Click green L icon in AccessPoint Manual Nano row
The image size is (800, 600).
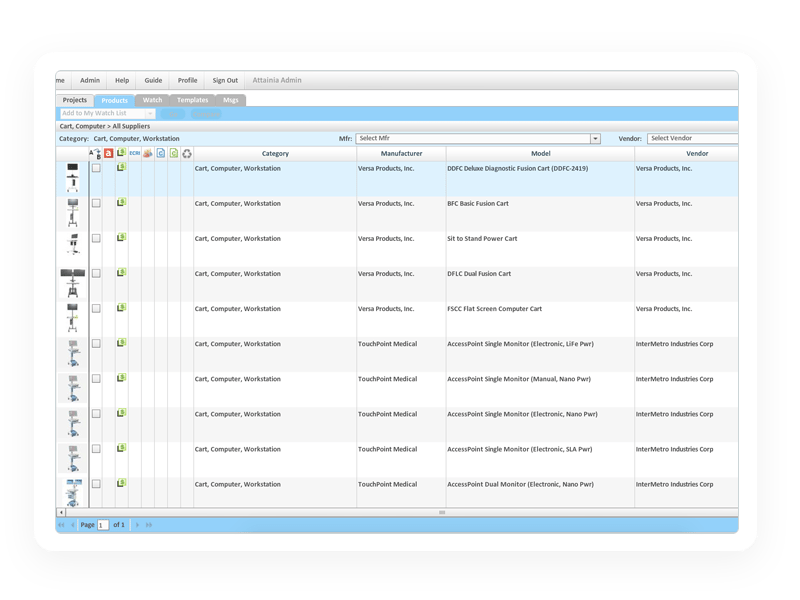pos(121,378)
